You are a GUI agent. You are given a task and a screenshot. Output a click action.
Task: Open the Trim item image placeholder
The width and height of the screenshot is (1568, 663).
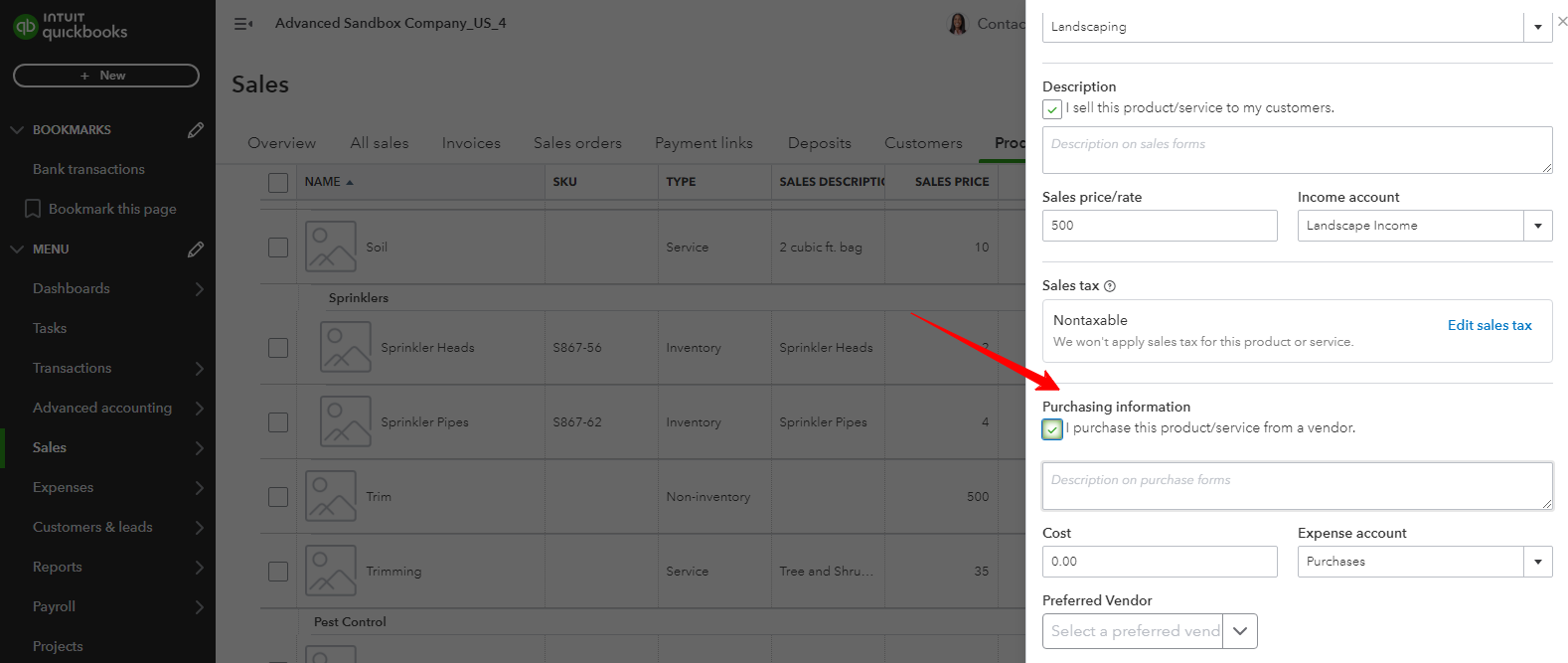coord(331,496)
